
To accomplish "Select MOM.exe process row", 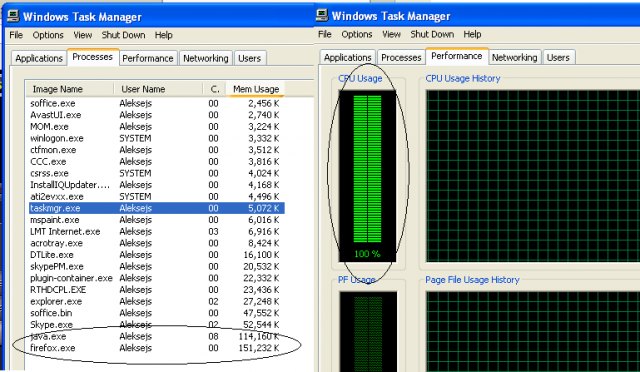I will (x=157, y=127).
